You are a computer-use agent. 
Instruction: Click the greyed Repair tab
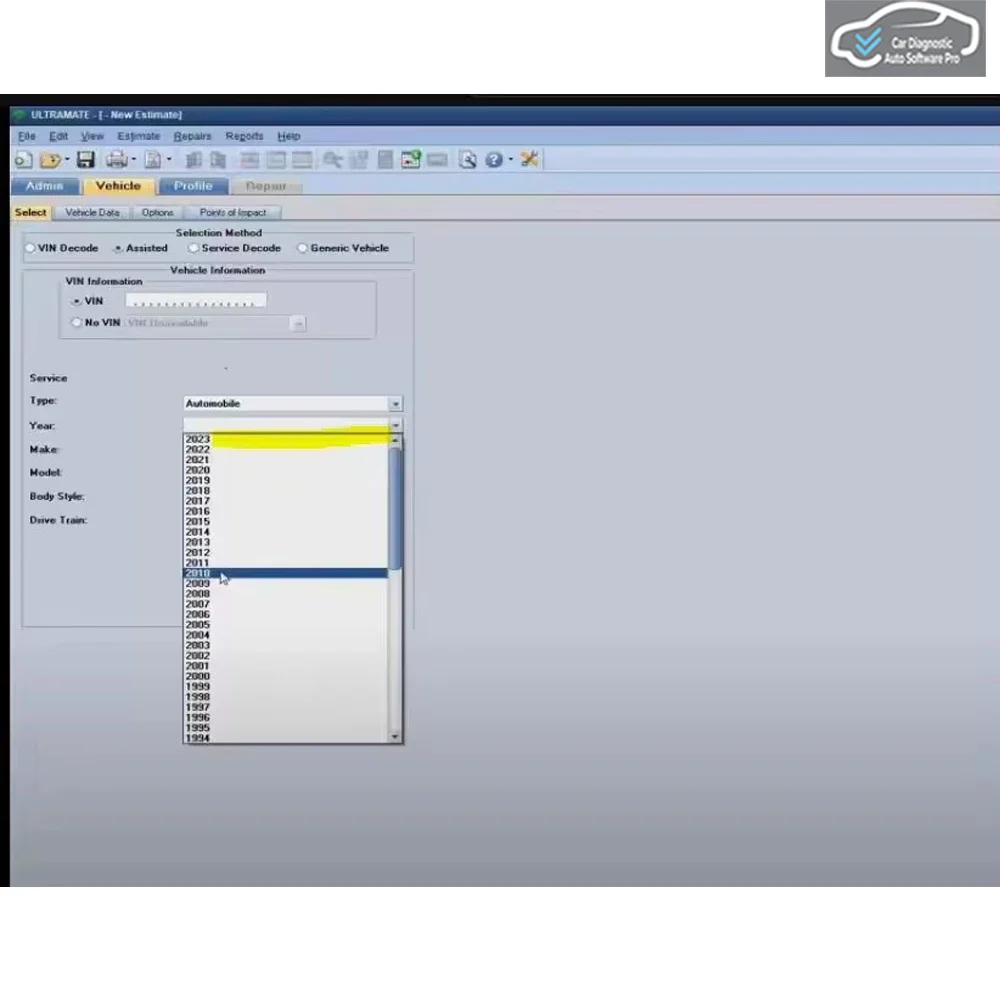click(x=266, y=186)
